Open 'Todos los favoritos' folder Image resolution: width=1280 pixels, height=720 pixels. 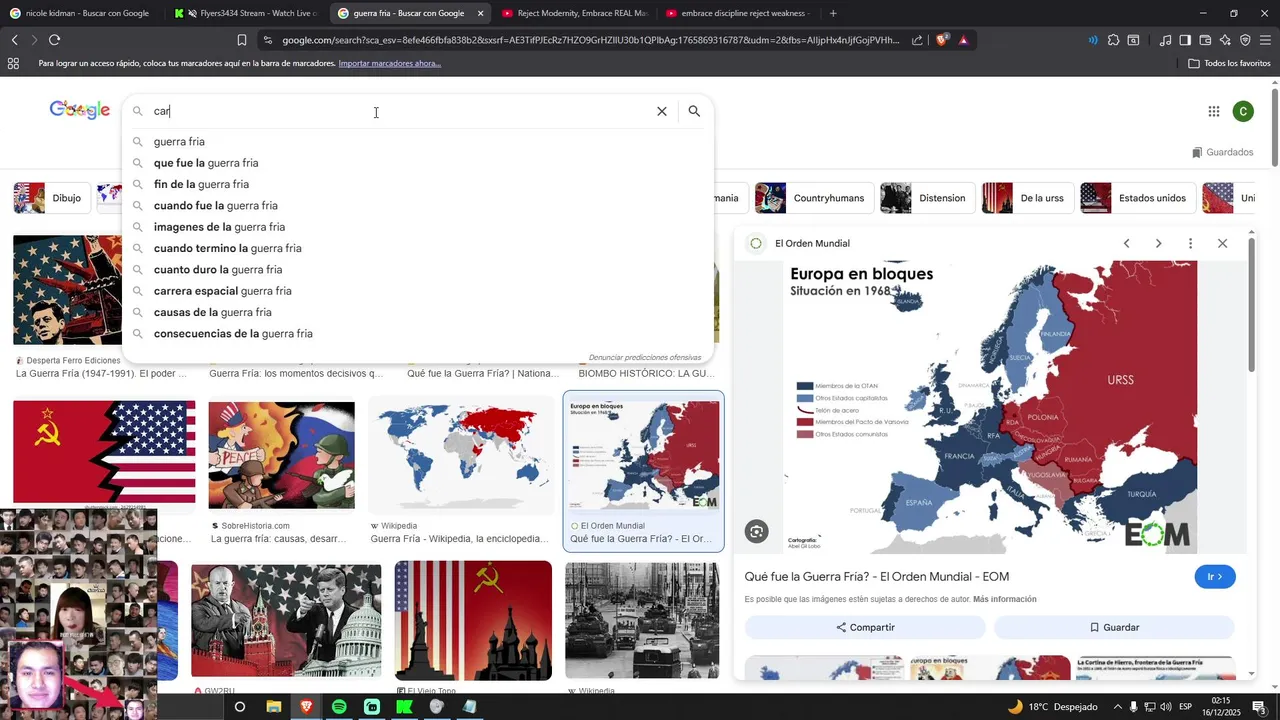click(1229, 63)
